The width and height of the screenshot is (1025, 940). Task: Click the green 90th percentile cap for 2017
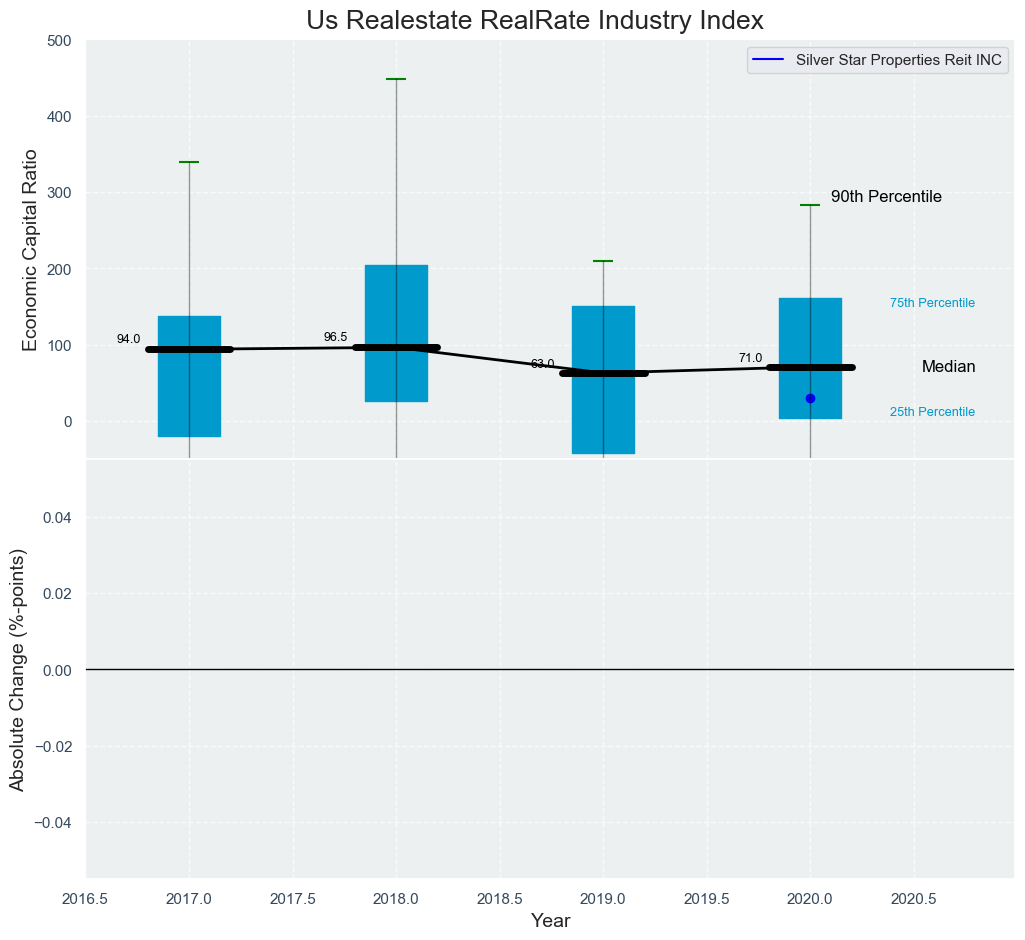[x=189, y=162]
